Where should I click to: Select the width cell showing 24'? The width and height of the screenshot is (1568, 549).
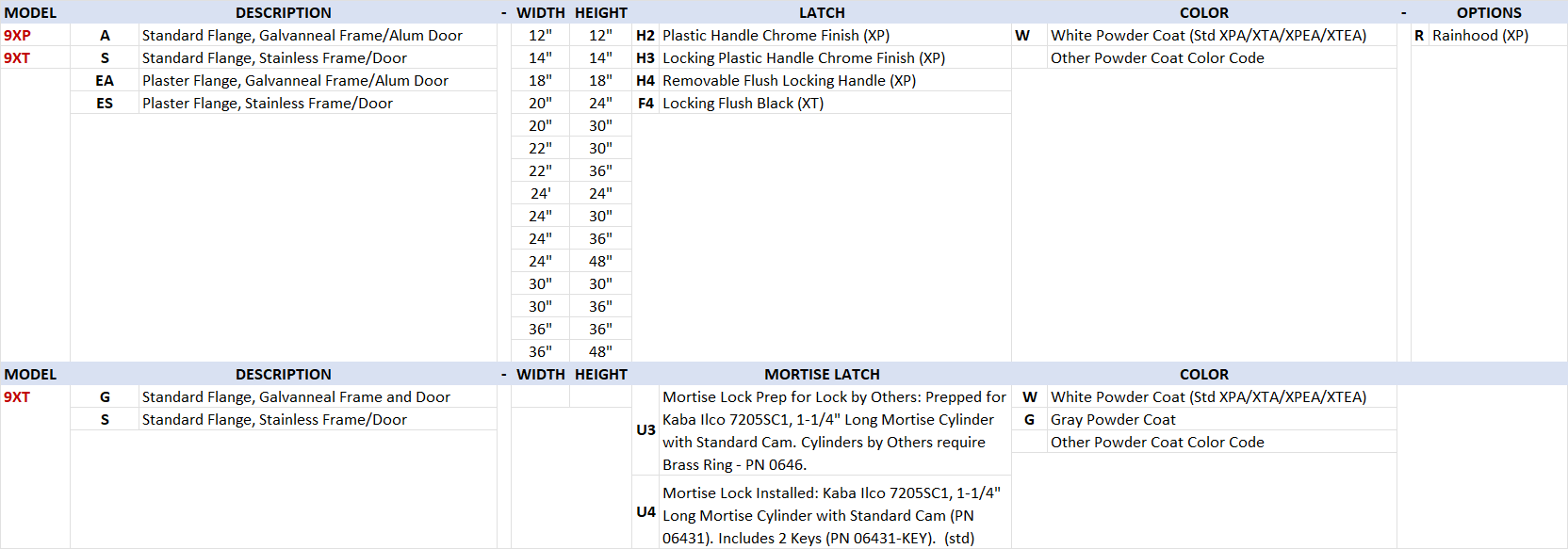[540, 194]
